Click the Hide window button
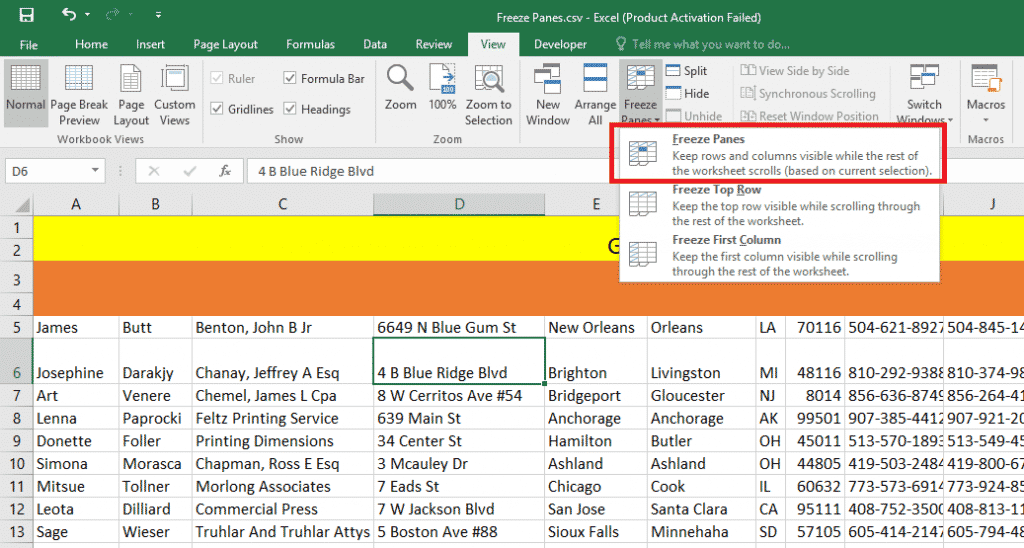 (685, 93)
